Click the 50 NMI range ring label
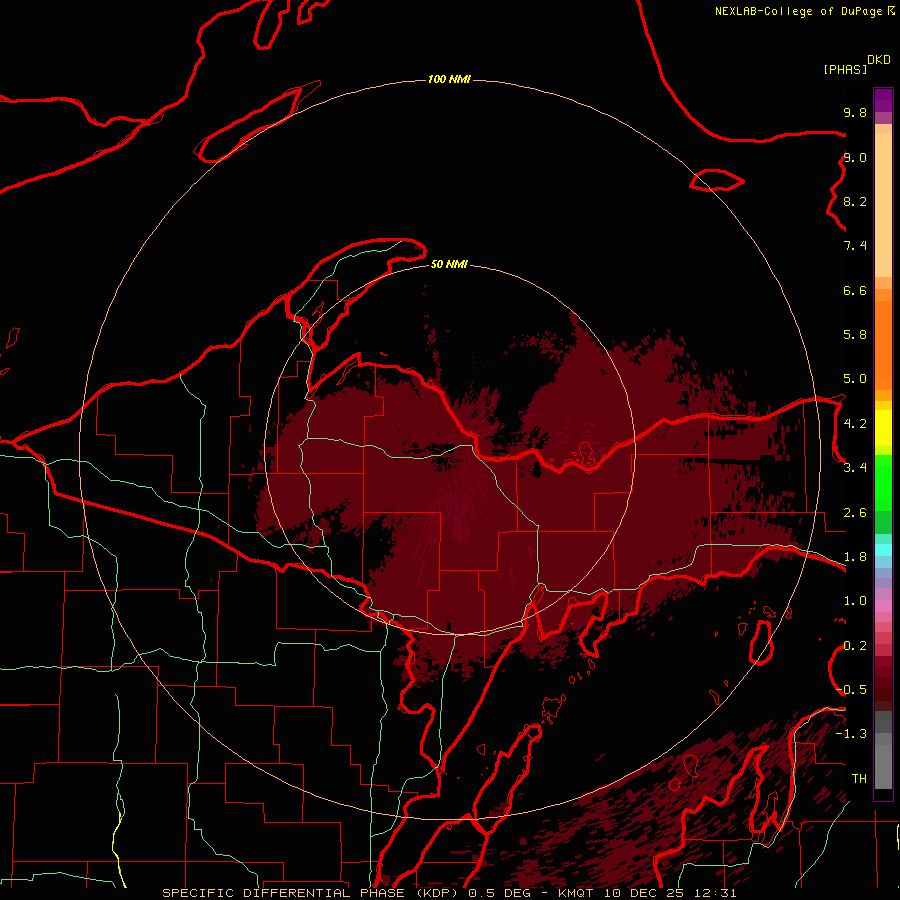Screen dimensions: 900x900 [449, 264]
